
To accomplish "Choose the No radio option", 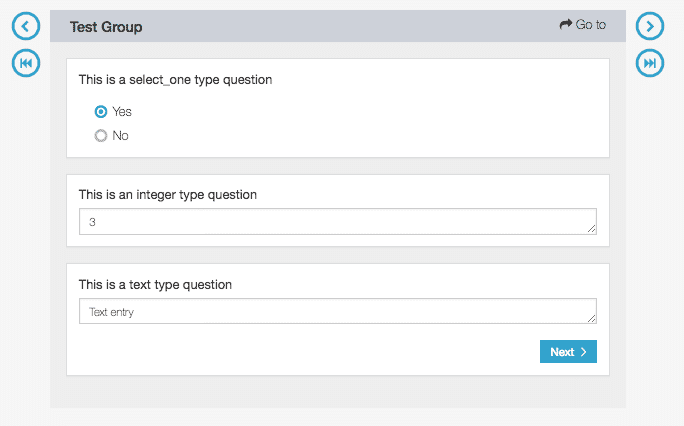I will [101, 136].
